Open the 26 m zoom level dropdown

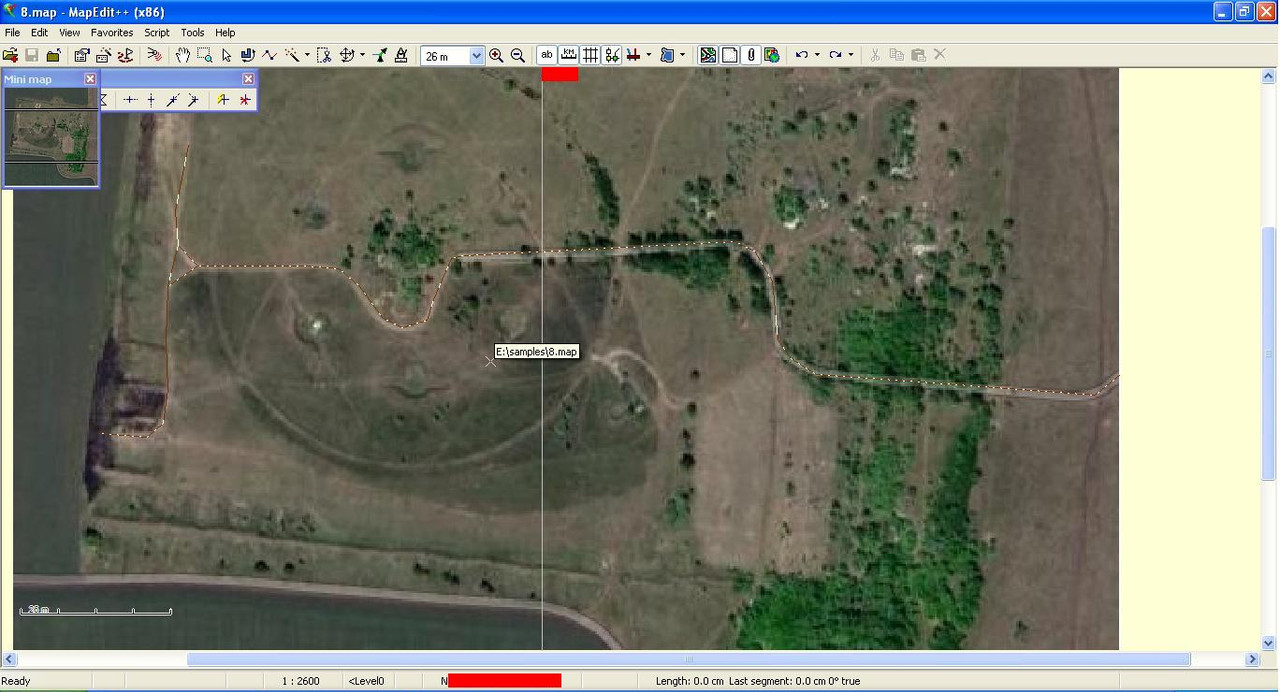(x=476, y=56)
